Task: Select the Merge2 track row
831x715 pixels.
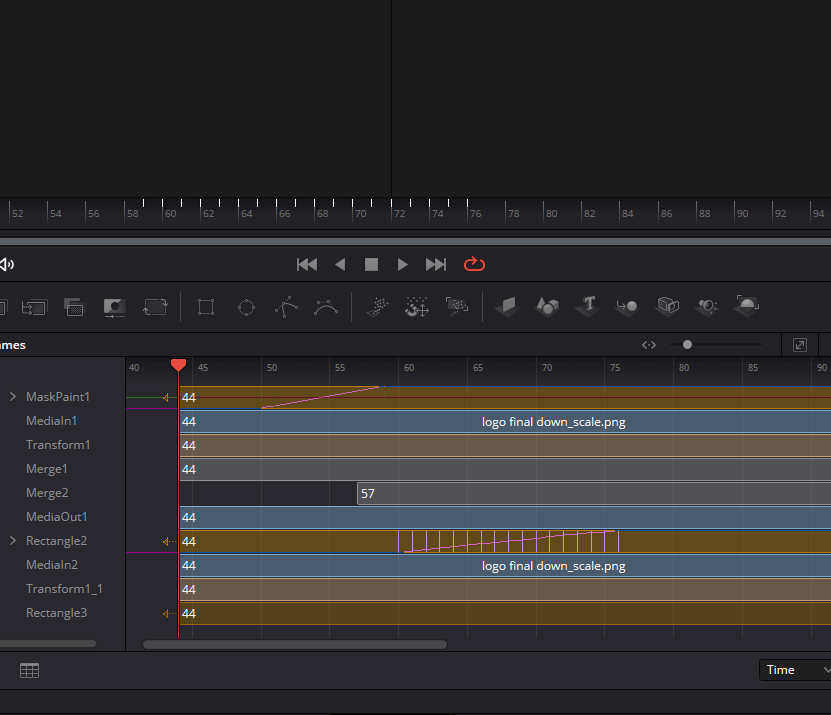Action: click(x=47, y=493)
